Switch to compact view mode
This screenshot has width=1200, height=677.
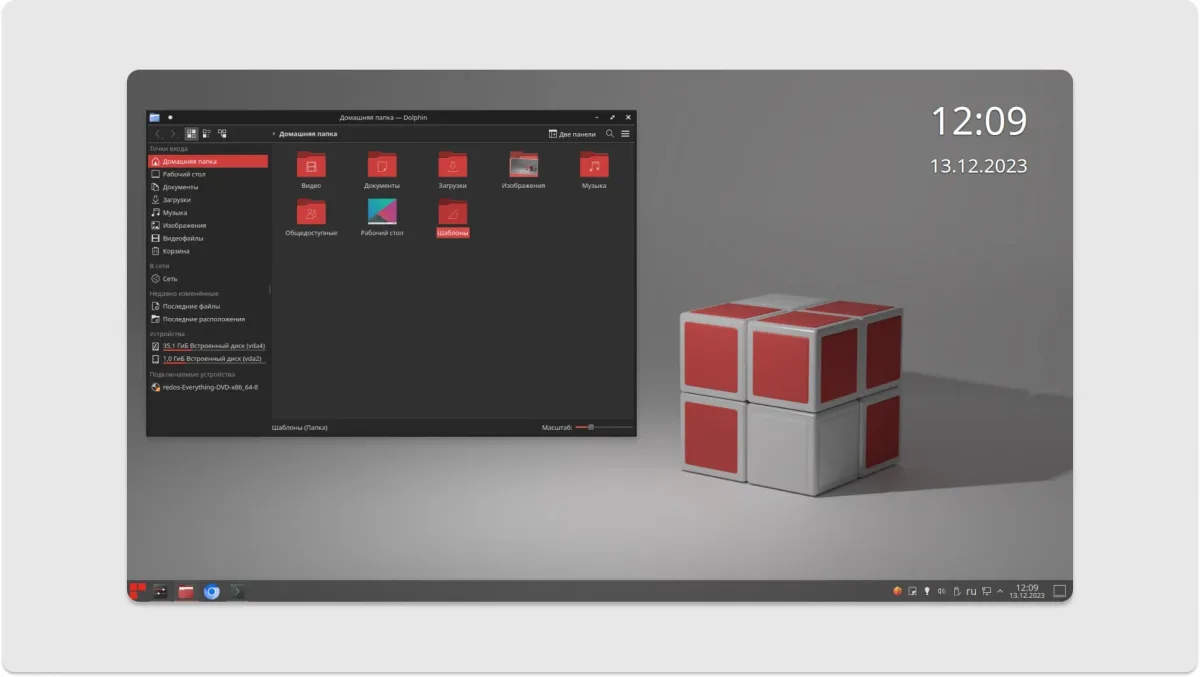[207, 133]
